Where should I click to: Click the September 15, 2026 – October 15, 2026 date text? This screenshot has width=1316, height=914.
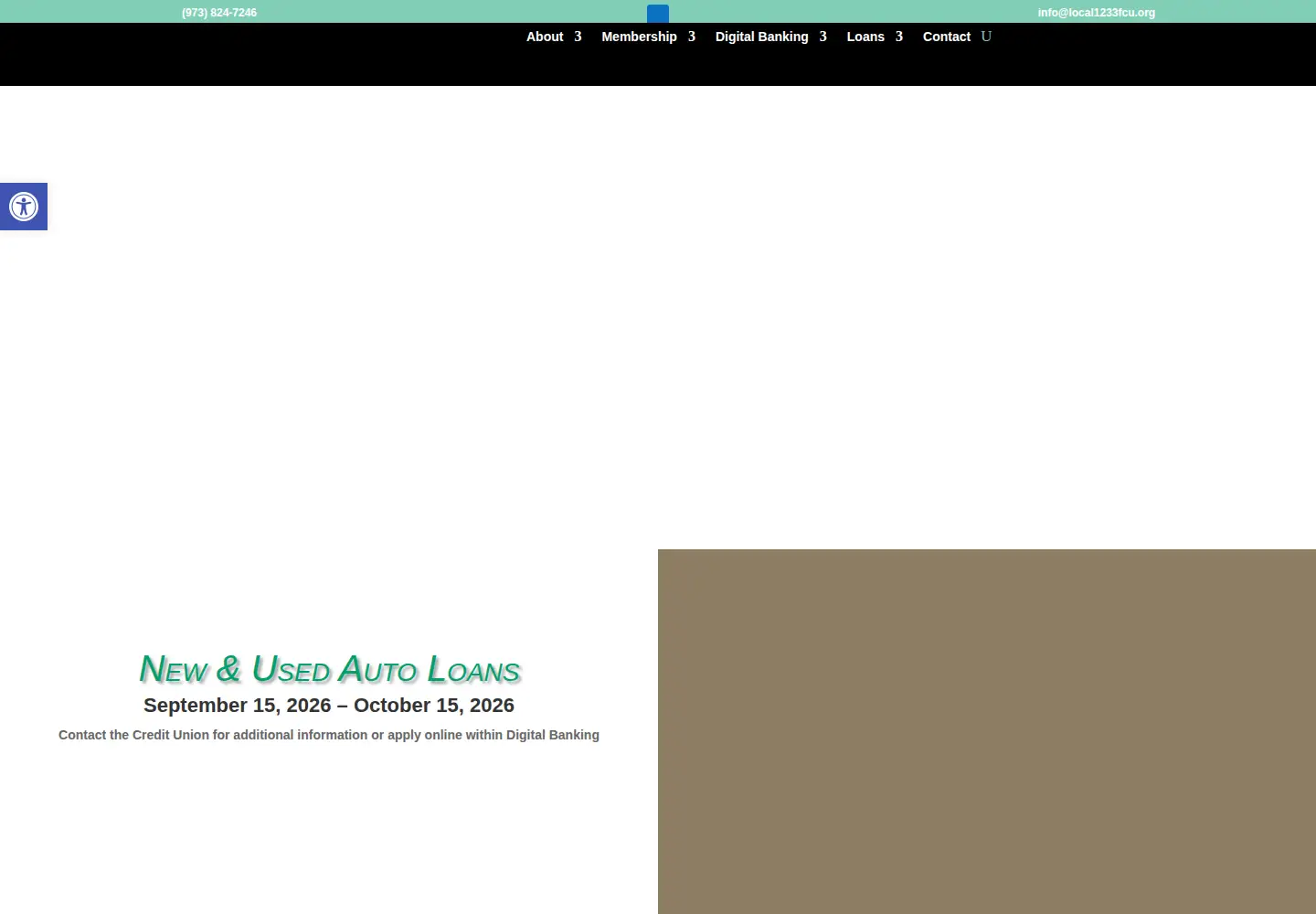[329, 706]
